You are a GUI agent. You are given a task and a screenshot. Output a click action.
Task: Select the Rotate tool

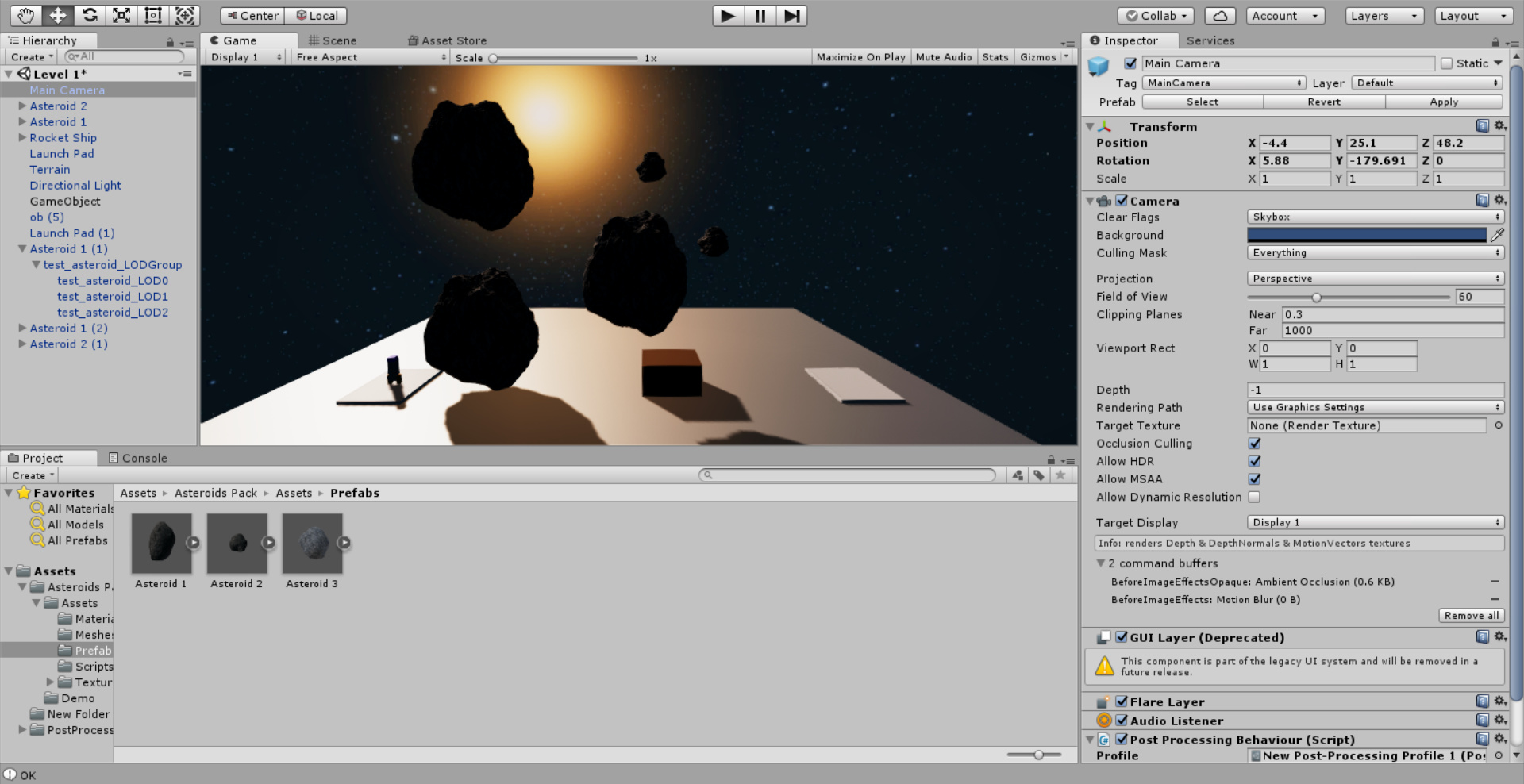pos(90,15)
